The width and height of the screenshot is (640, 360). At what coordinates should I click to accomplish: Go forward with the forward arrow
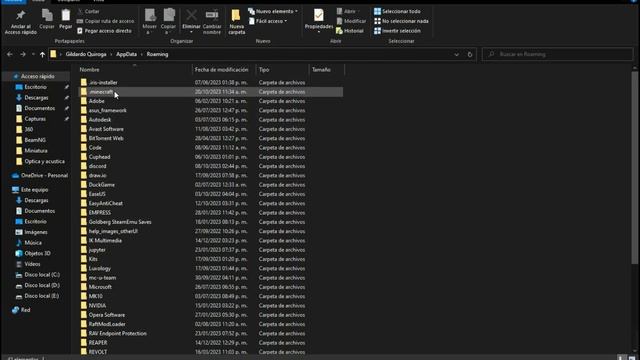point(23,54)
